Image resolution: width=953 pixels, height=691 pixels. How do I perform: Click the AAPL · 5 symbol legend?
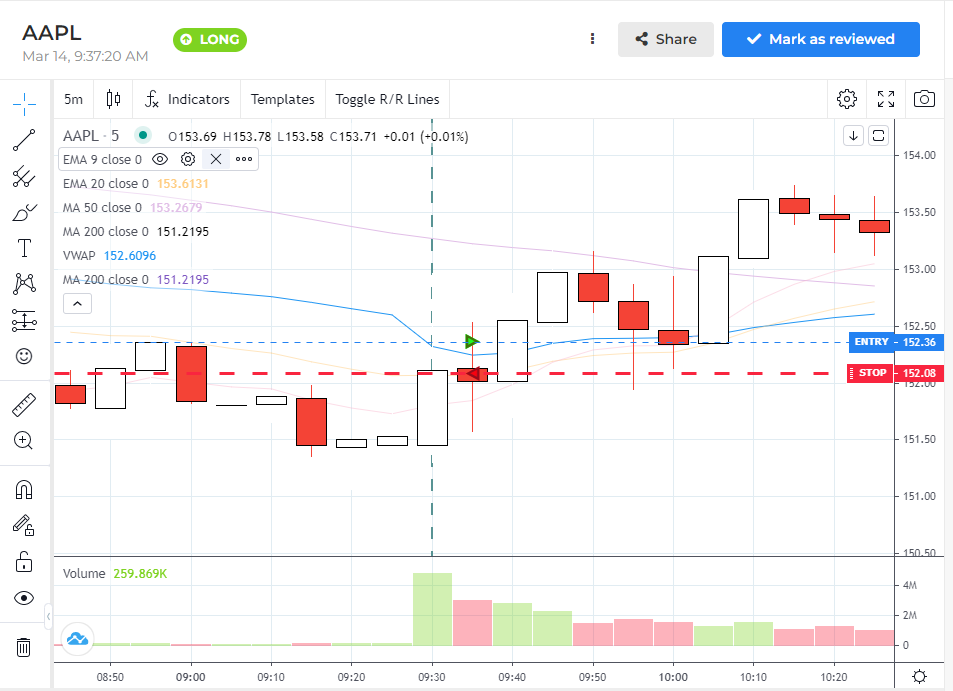(x=91, y=136)
